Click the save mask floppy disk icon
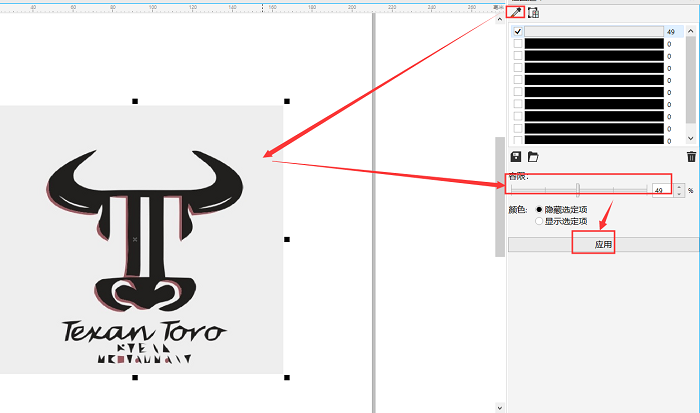The height and width of the screenshot is (413, 700). (516, 157)
